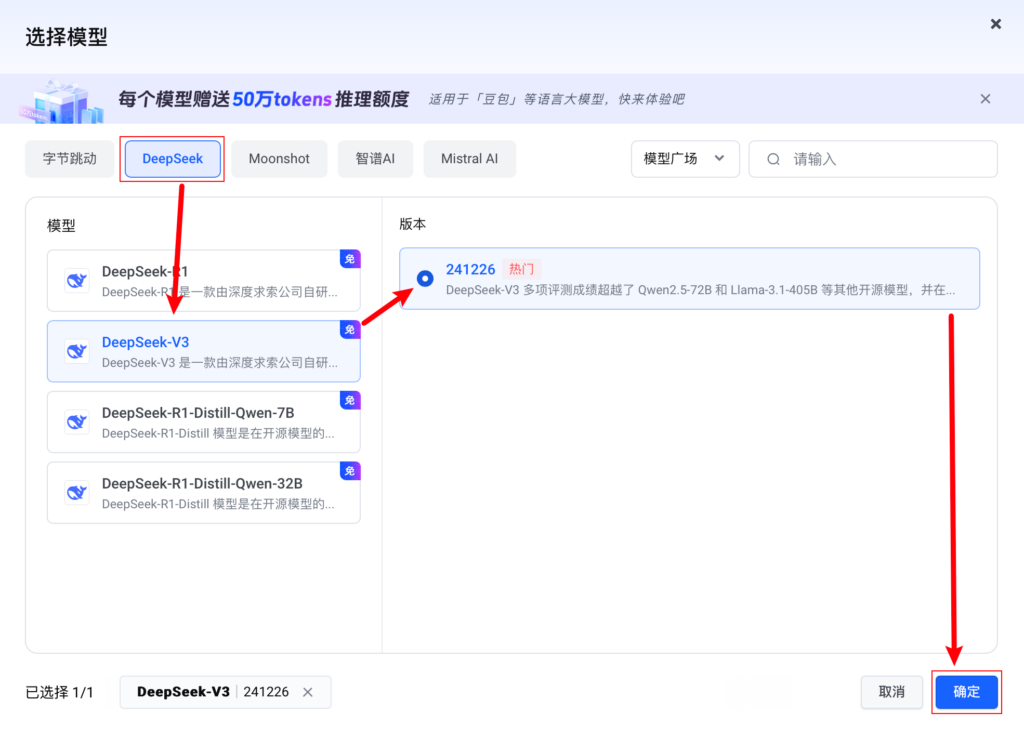Open the 智谱AI provider tab

coord(375,159)
